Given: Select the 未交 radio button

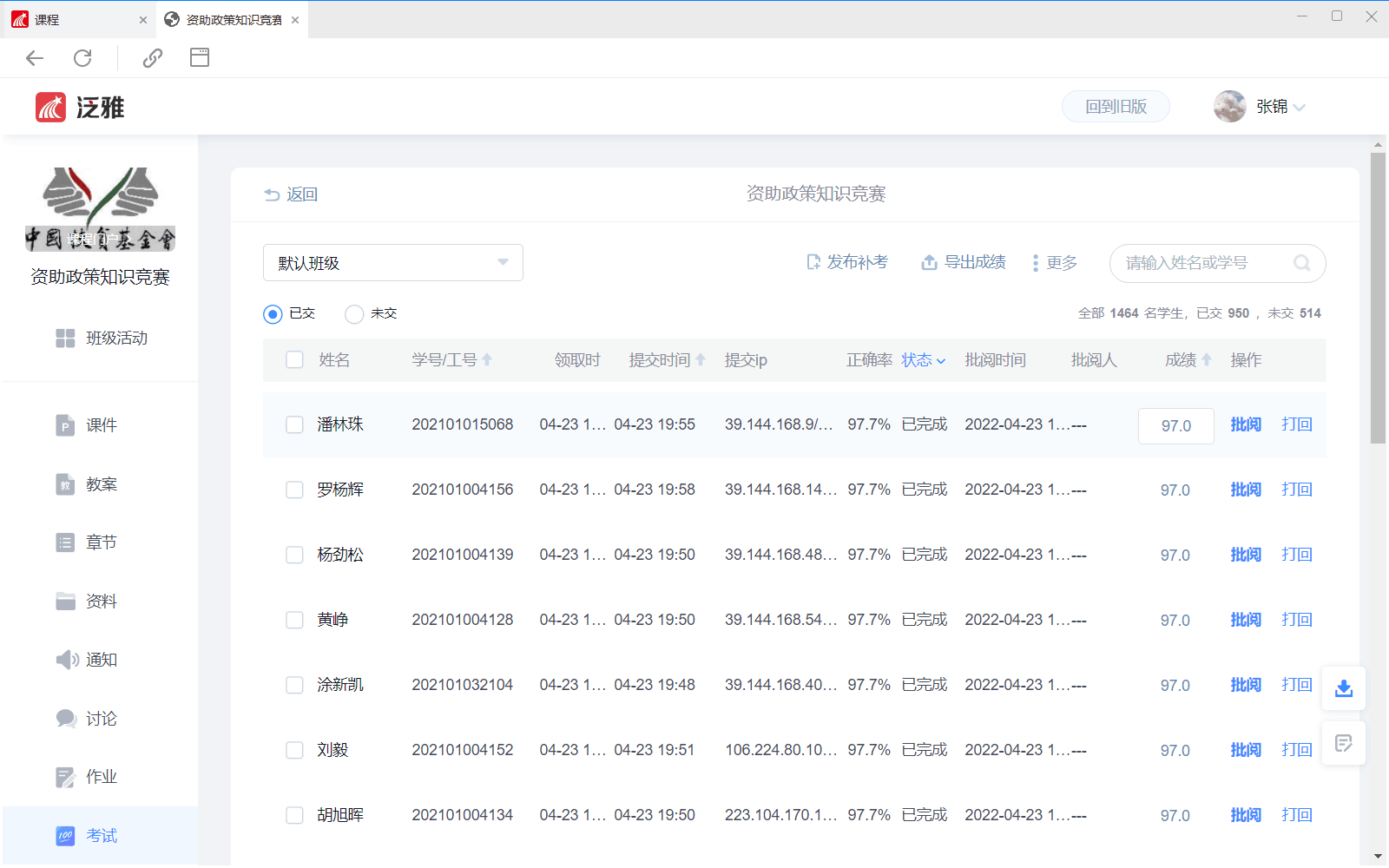Looking at the screenshot, I should [354, 314].
